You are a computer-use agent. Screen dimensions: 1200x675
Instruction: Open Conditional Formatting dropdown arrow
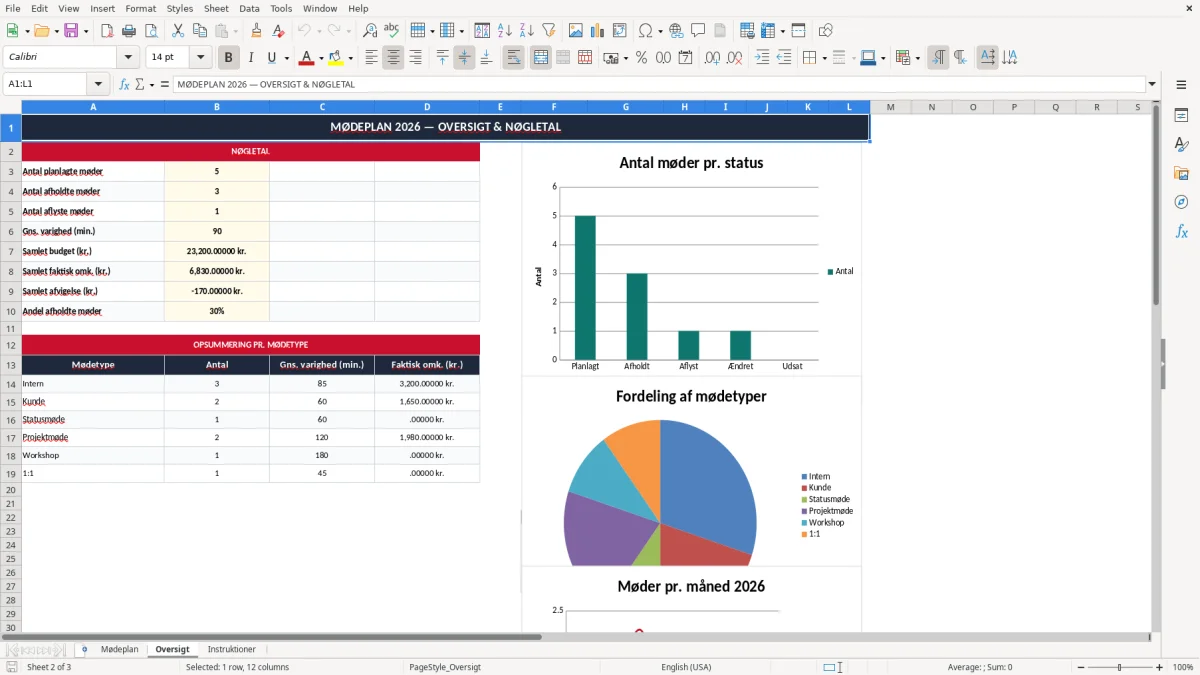[917, 58]
